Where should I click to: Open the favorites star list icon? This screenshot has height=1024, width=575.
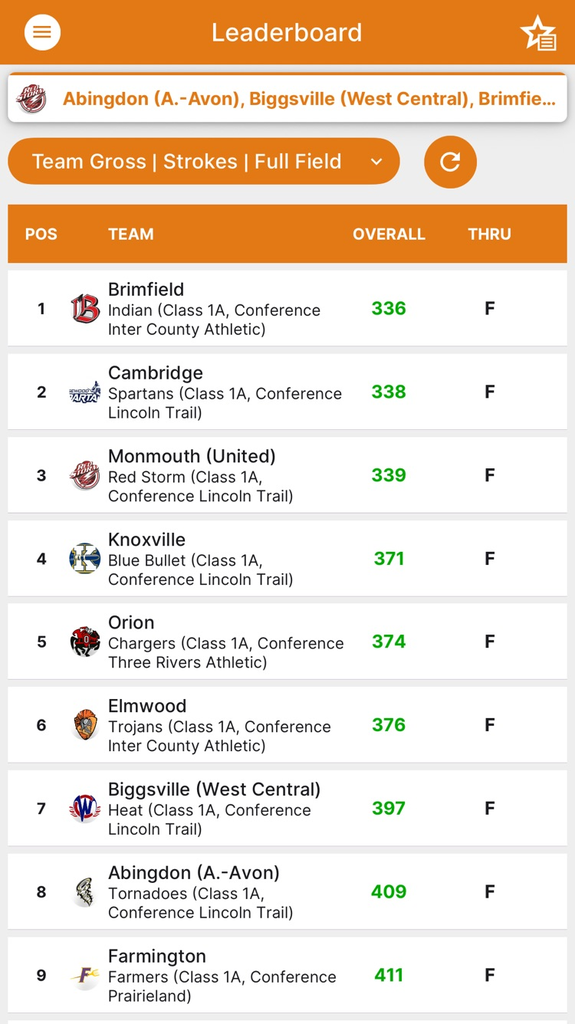click(538, 33)
